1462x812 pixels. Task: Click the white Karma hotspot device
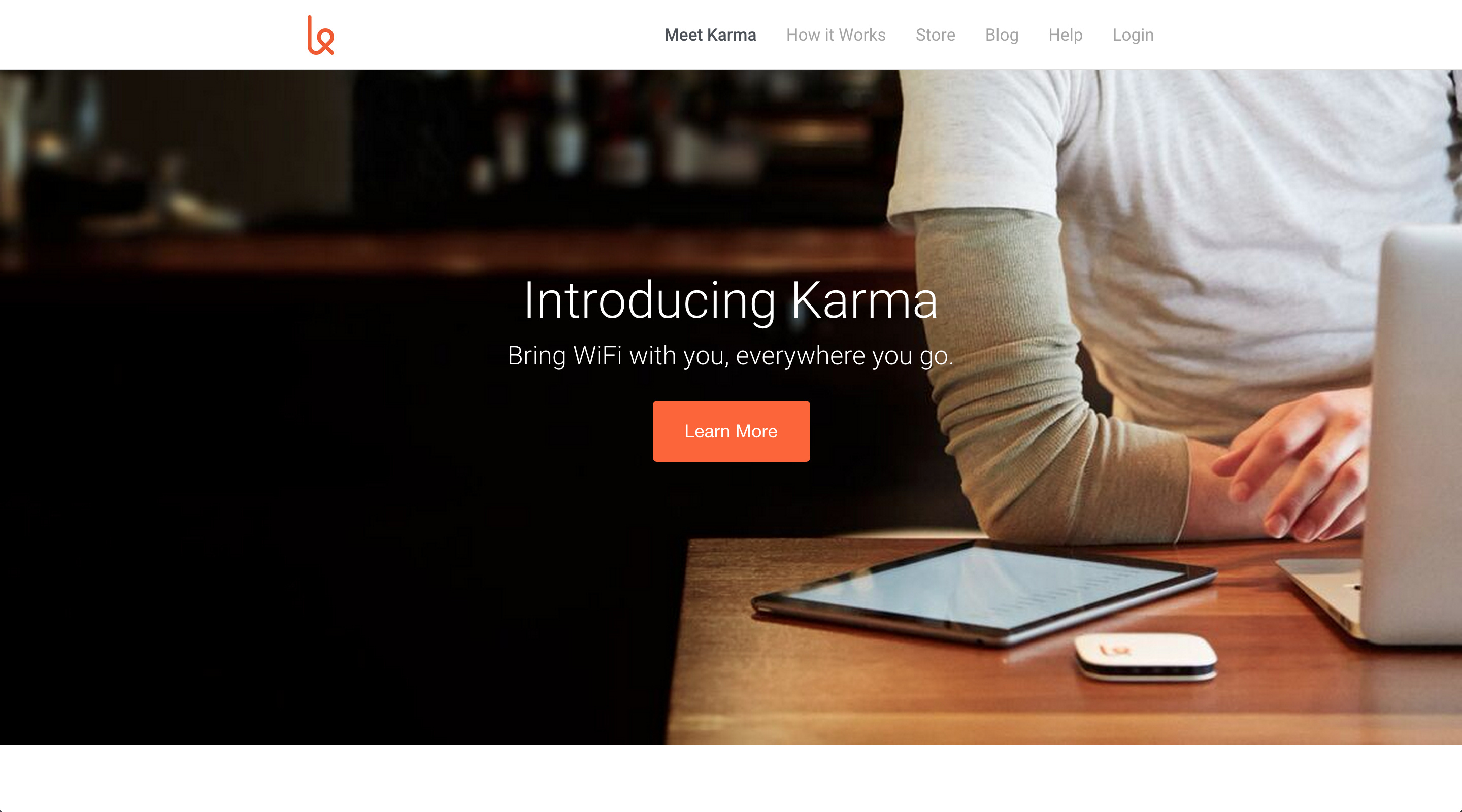click(x=1146, y=657)
